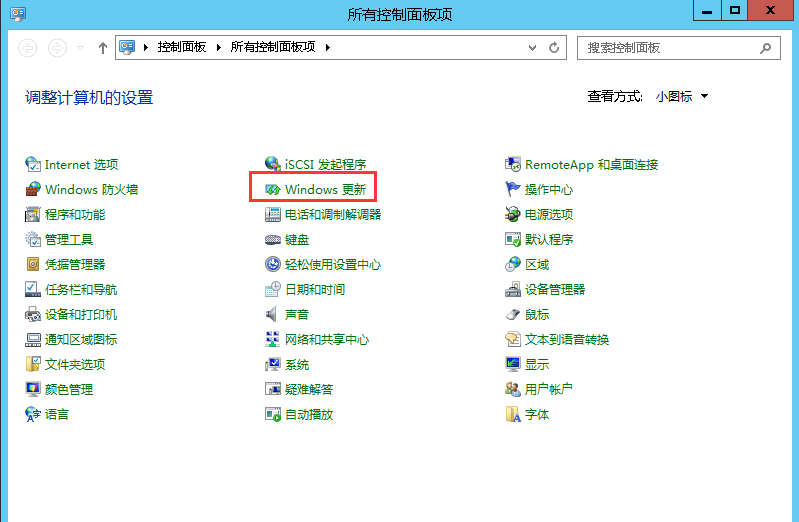Open the 程序和功能 link

[x=75, y=215]
